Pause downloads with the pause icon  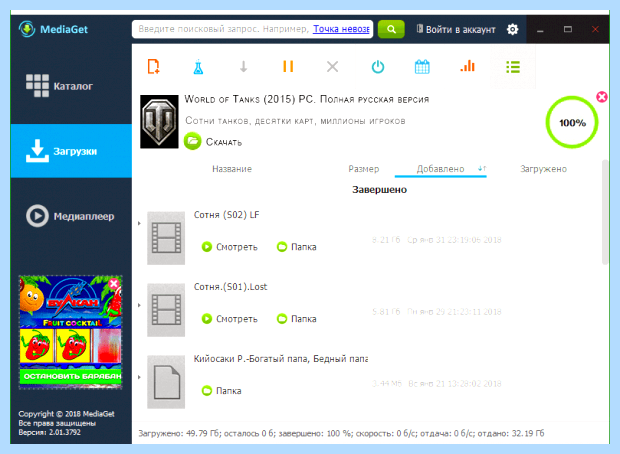288,66
